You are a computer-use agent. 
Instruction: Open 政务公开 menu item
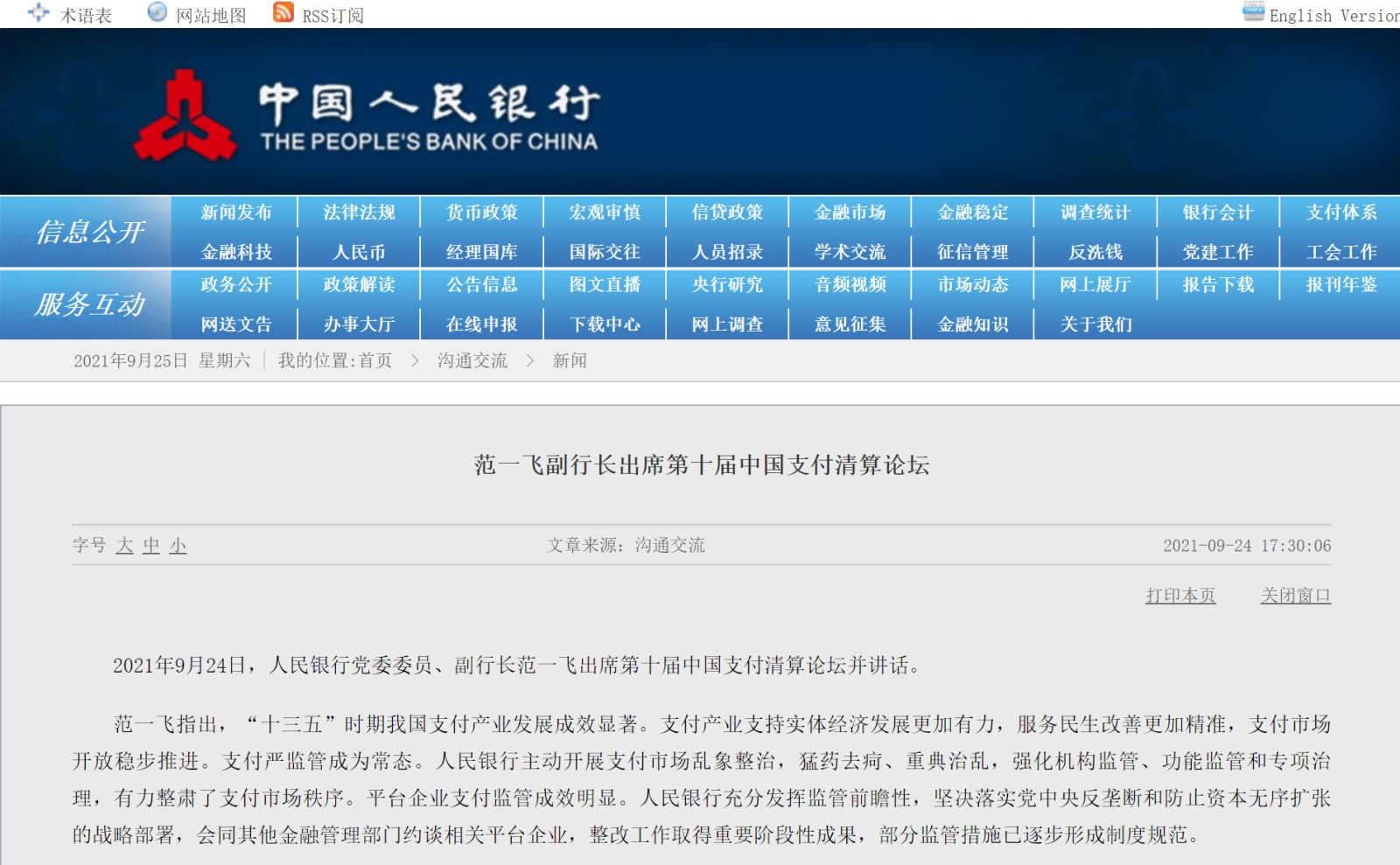point(236,285)
